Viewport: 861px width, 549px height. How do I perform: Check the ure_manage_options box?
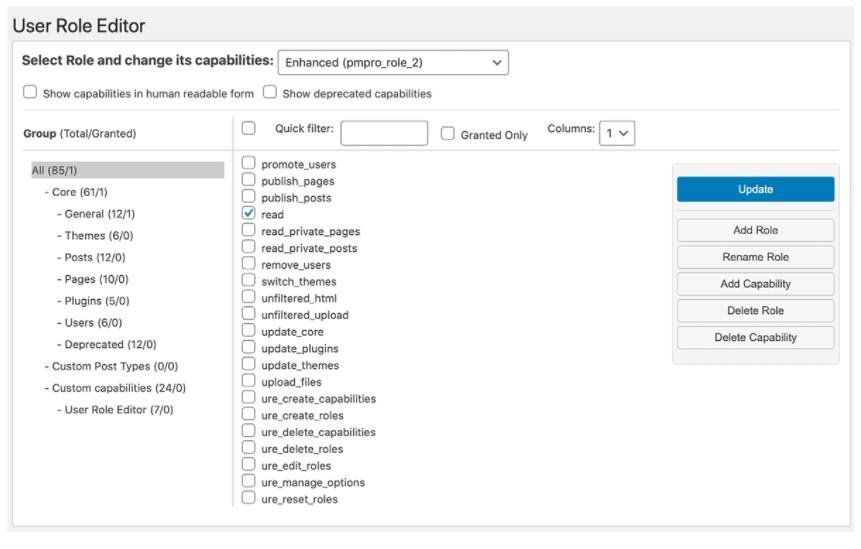point(249,481)
